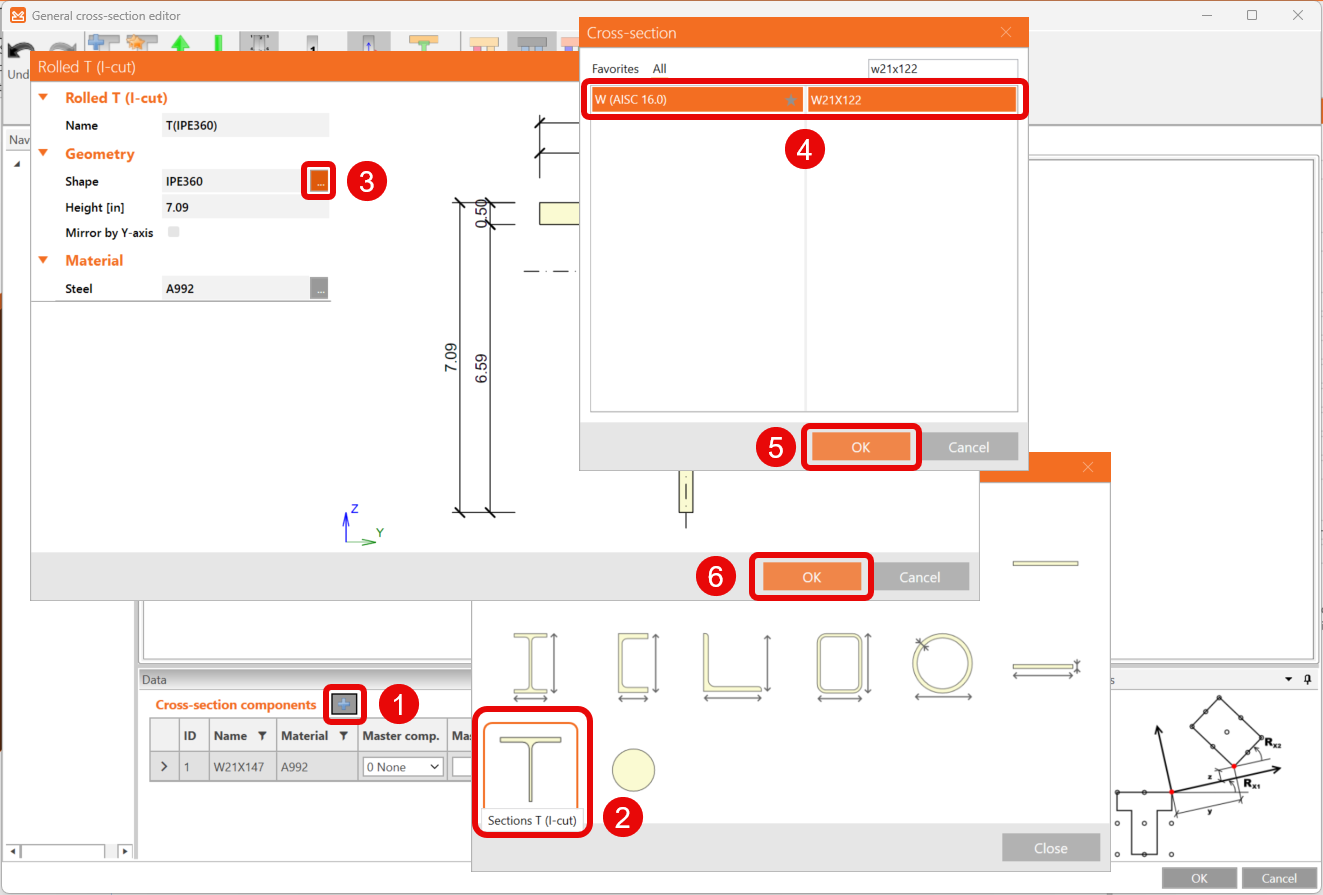Open the Master comp. dropdown showing 0 None
Viewport: 1323px width, 895px height.
coord(403,767)
